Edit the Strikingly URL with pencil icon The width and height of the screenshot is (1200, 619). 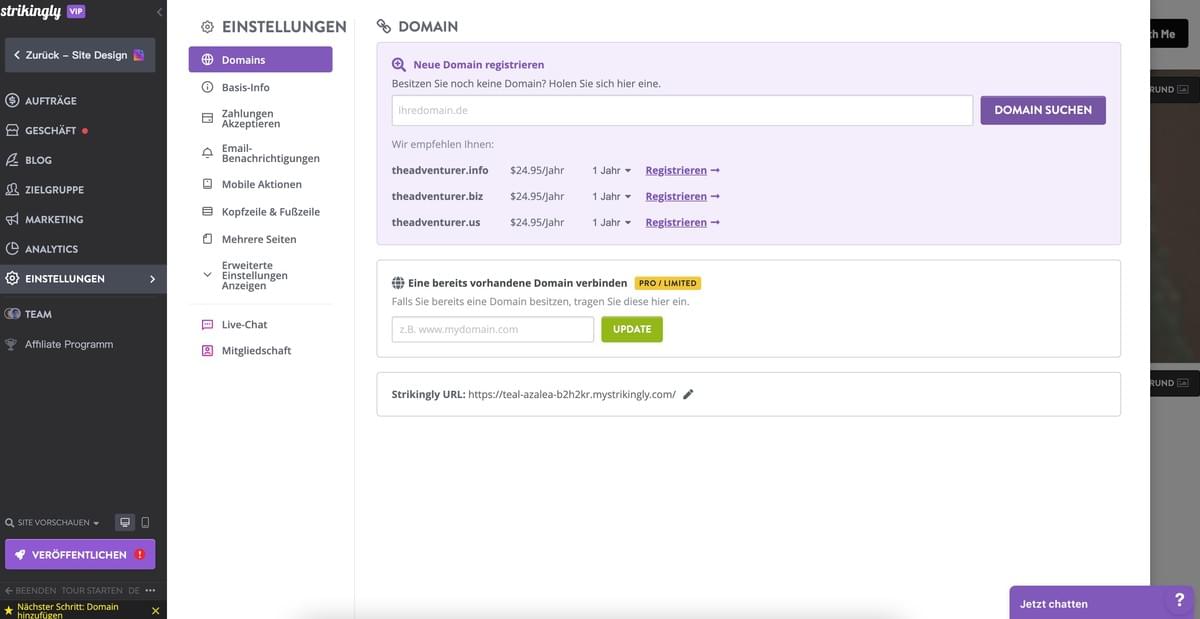(x=688, y=394)
